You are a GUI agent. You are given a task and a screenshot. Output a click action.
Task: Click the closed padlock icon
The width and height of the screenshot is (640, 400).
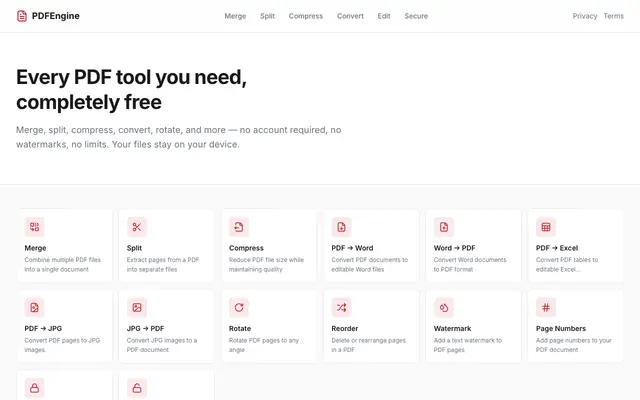click(34, 388)
